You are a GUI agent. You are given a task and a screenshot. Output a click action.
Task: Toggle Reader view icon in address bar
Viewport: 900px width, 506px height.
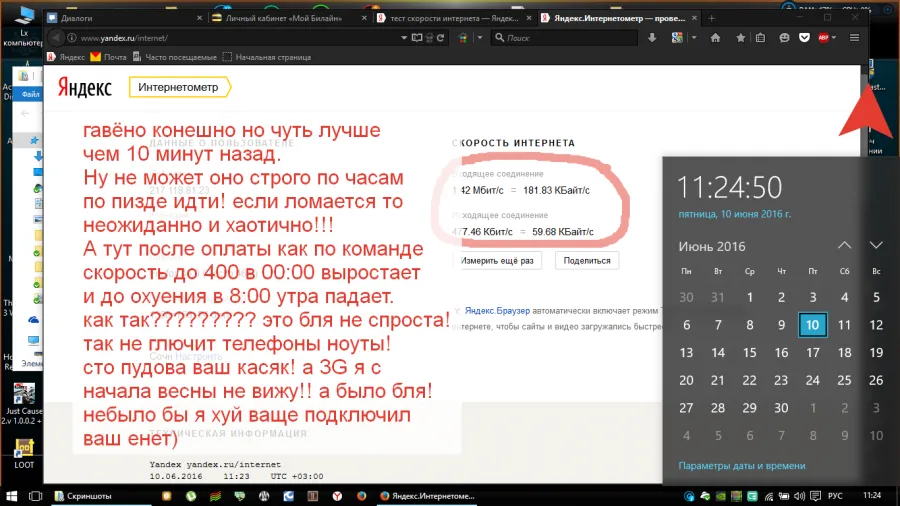point(417,38)
